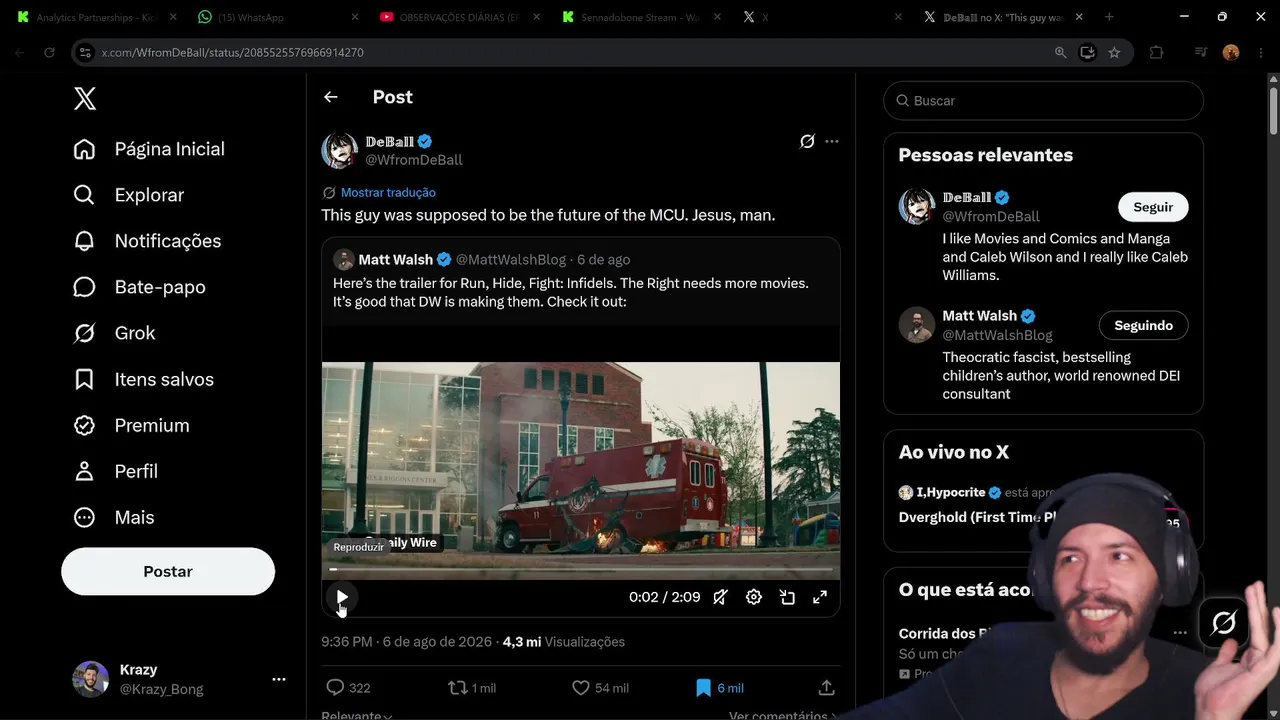The height and width of the screenshot is (720, 1280).
Task: Toggle picture-in-picture for the video
Action: click(x=787, y=597)
